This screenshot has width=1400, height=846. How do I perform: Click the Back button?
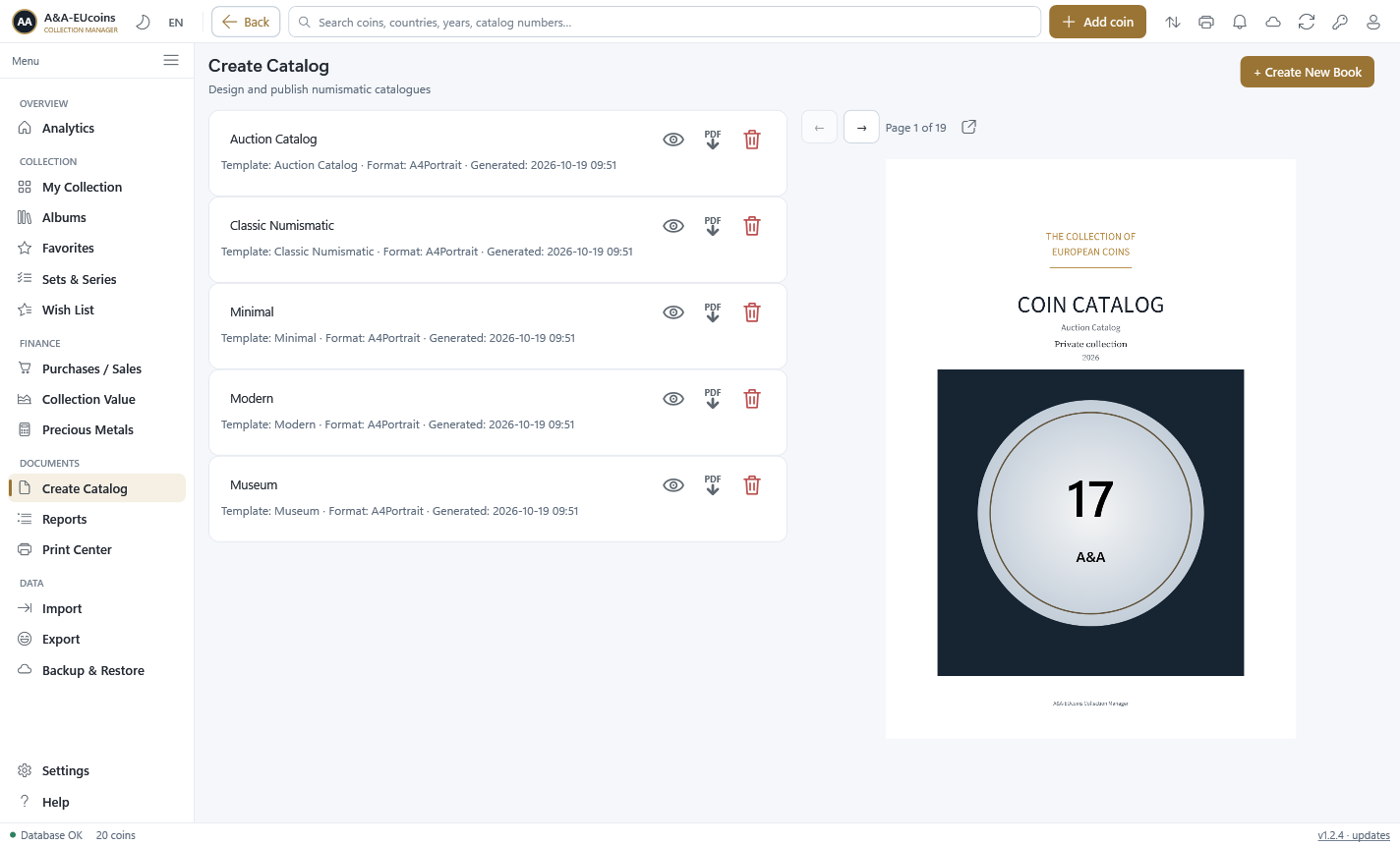246,22
